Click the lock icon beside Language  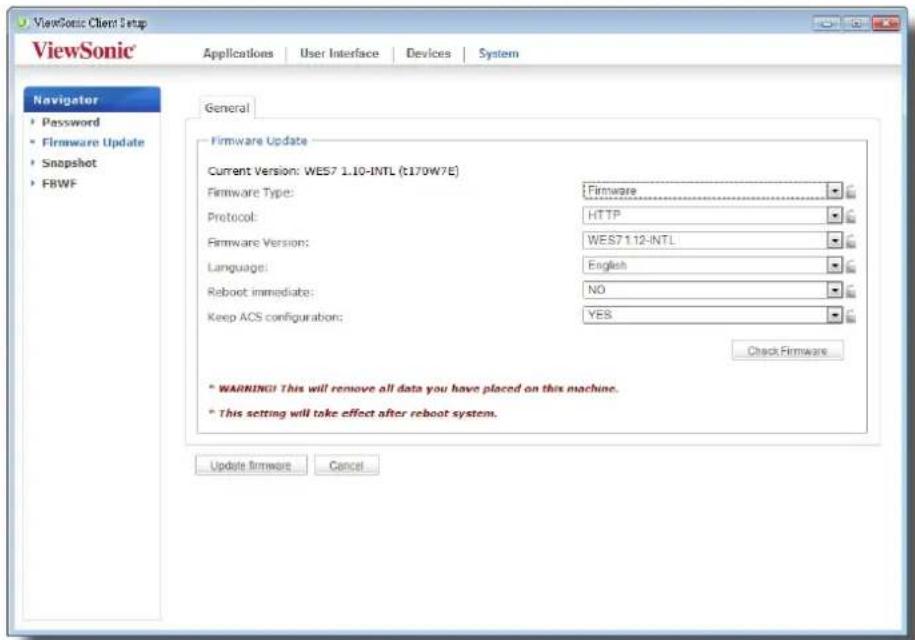point(851,266)
